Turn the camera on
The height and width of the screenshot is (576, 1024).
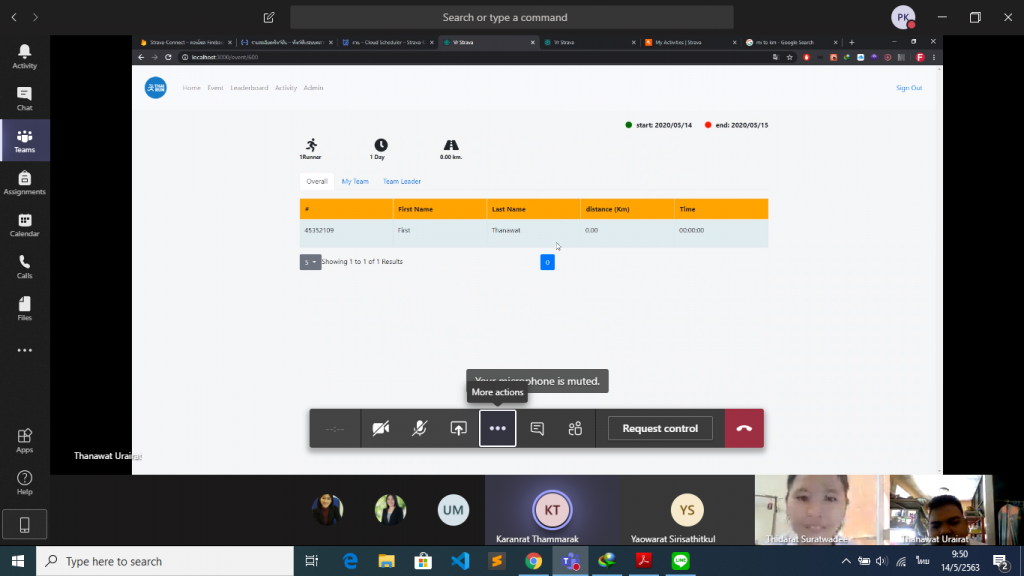tap(380, 428)
